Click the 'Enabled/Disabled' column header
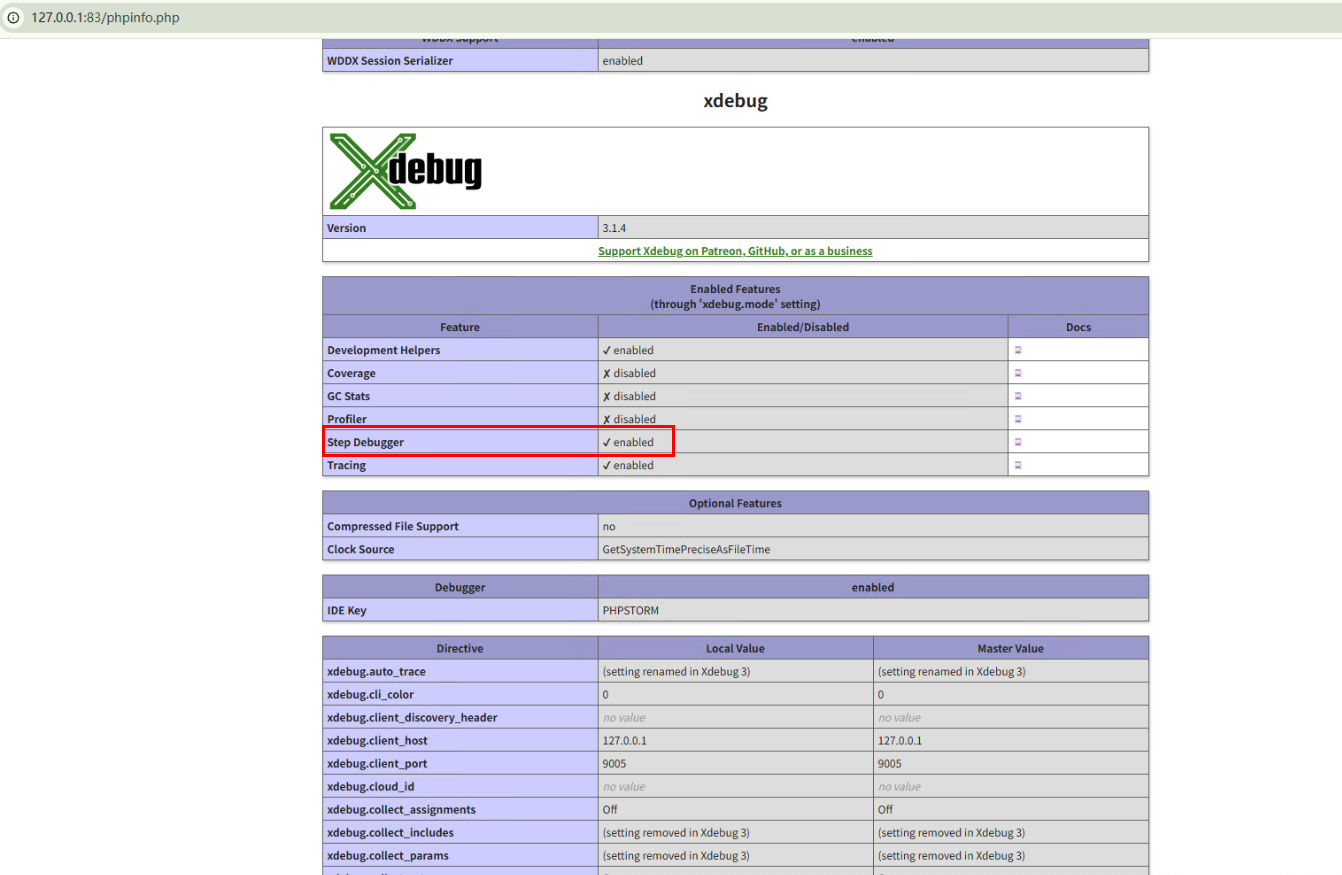Image resolution: width=1342 pixels, height=875 pixels. point(803,327)
